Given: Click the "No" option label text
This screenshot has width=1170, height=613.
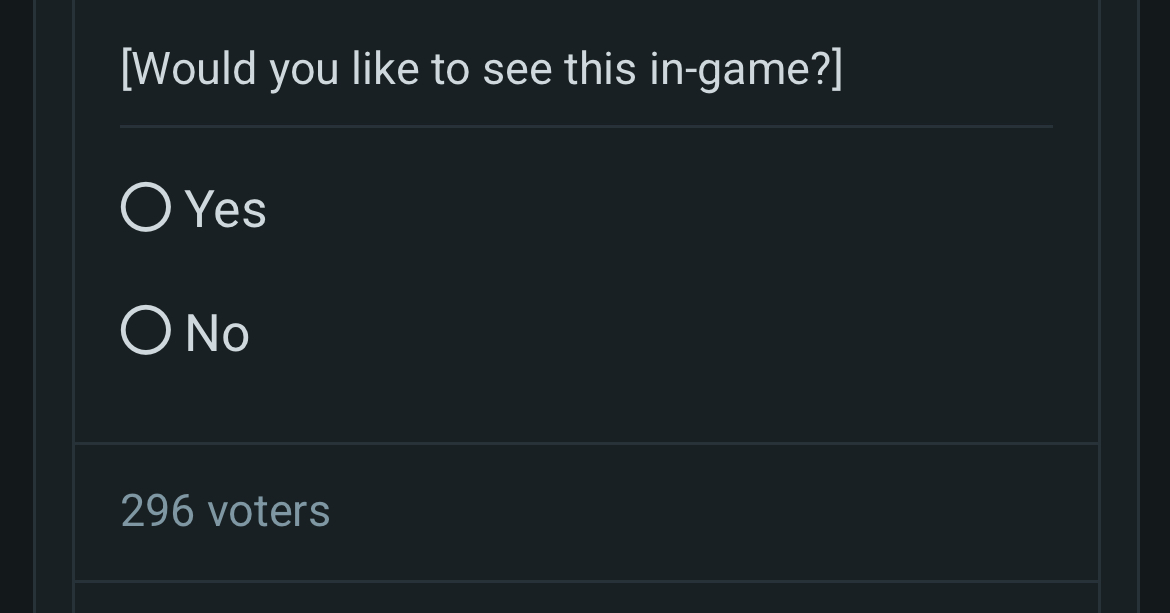Looking at the screenshot, I should (x=217, y=333).
